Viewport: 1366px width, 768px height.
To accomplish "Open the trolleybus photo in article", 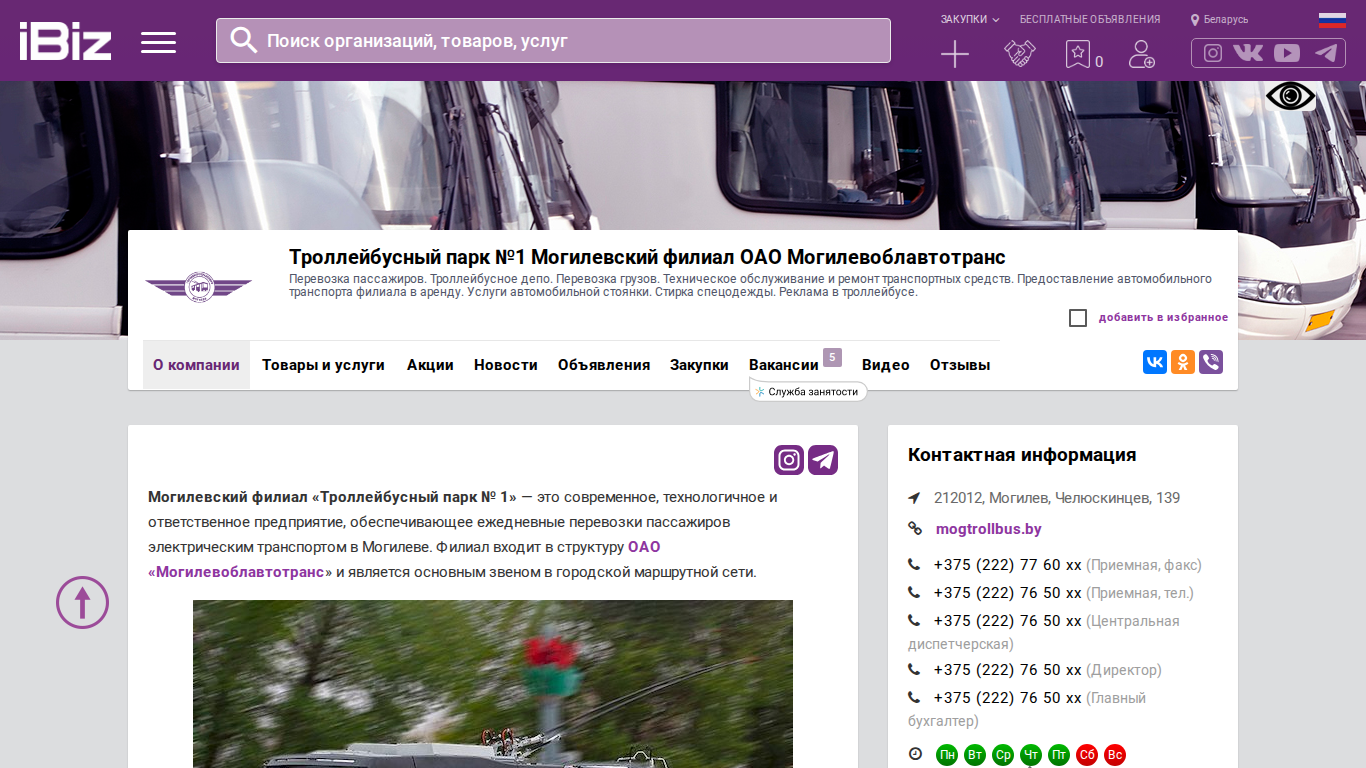I will pos(493,684).
